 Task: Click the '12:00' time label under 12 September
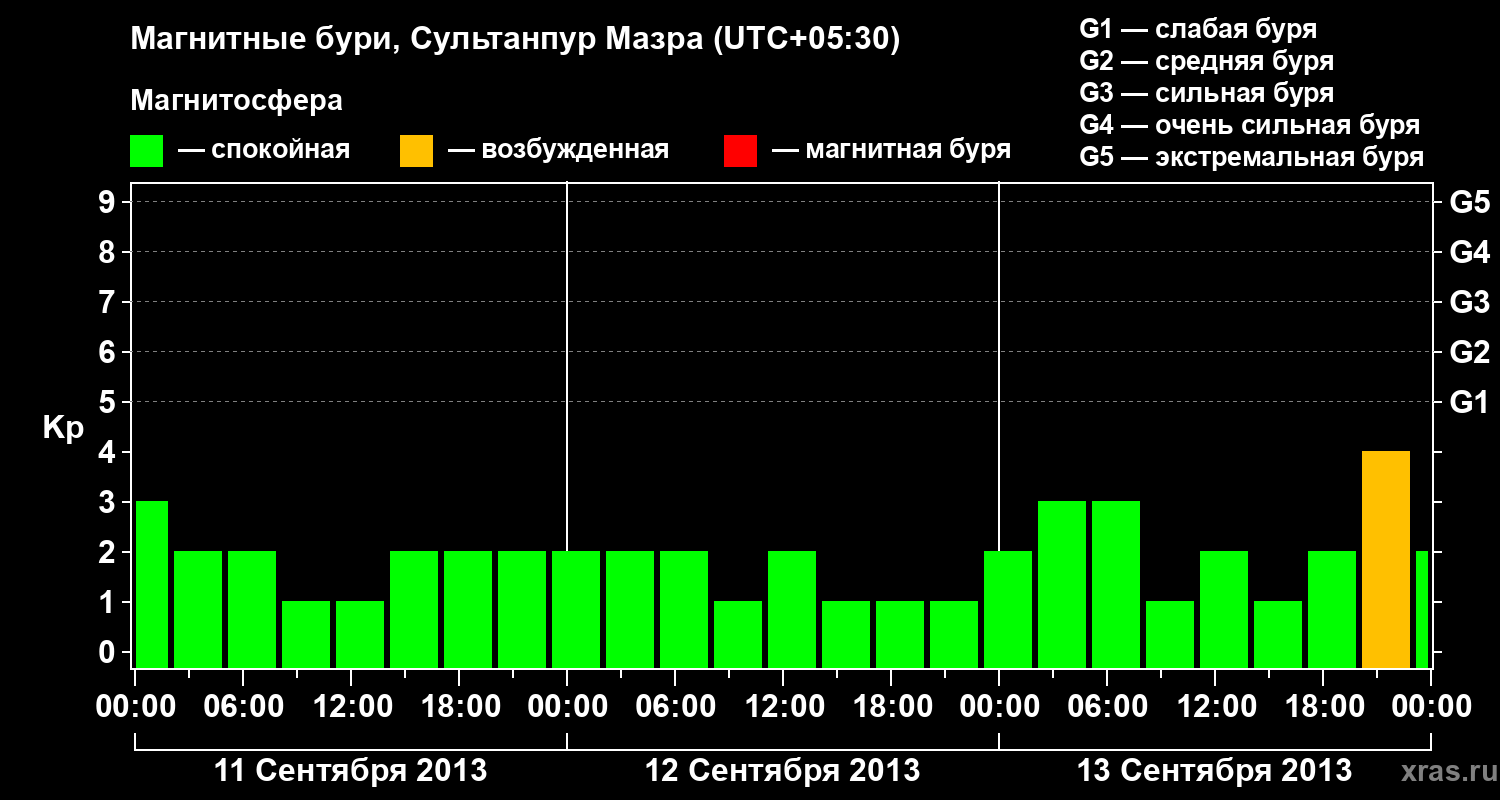tap(783, 707)
